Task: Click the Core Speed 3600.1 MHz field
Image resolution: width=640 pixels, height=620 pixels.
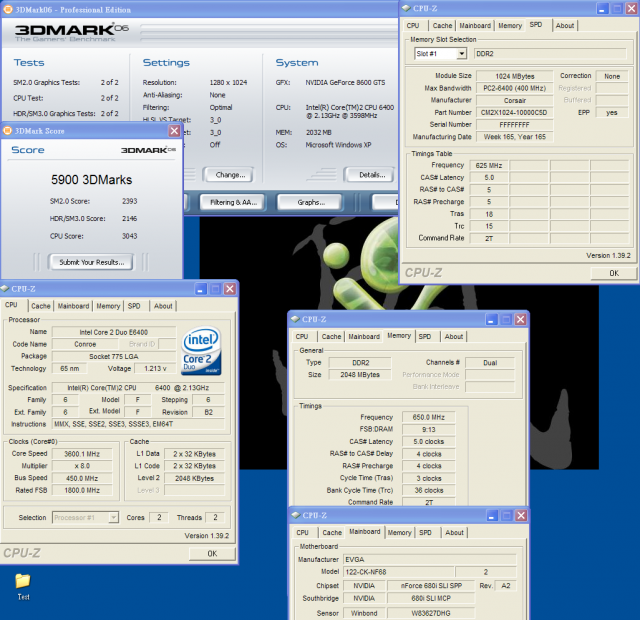Action: coord(82,453)
